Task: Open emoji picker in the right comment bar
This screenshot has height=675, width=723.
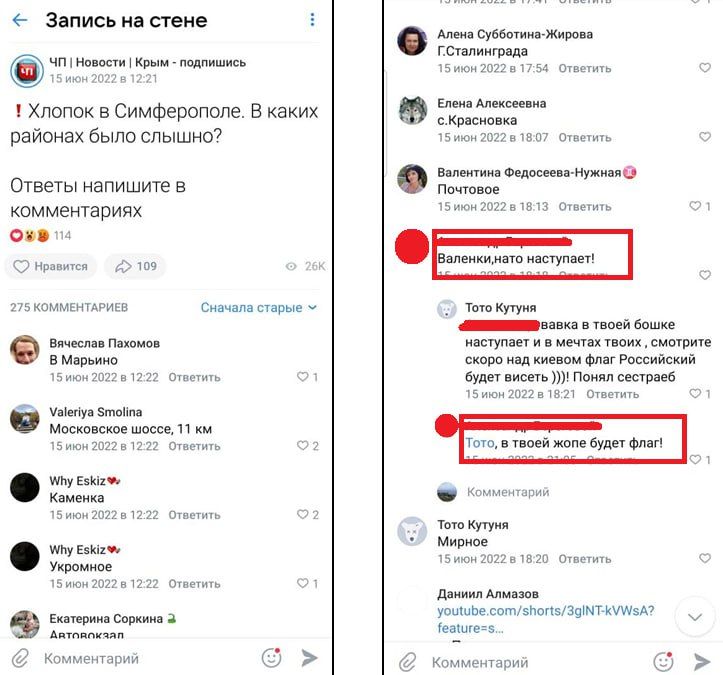Action: pyautogui.click(x=663, y=661)
